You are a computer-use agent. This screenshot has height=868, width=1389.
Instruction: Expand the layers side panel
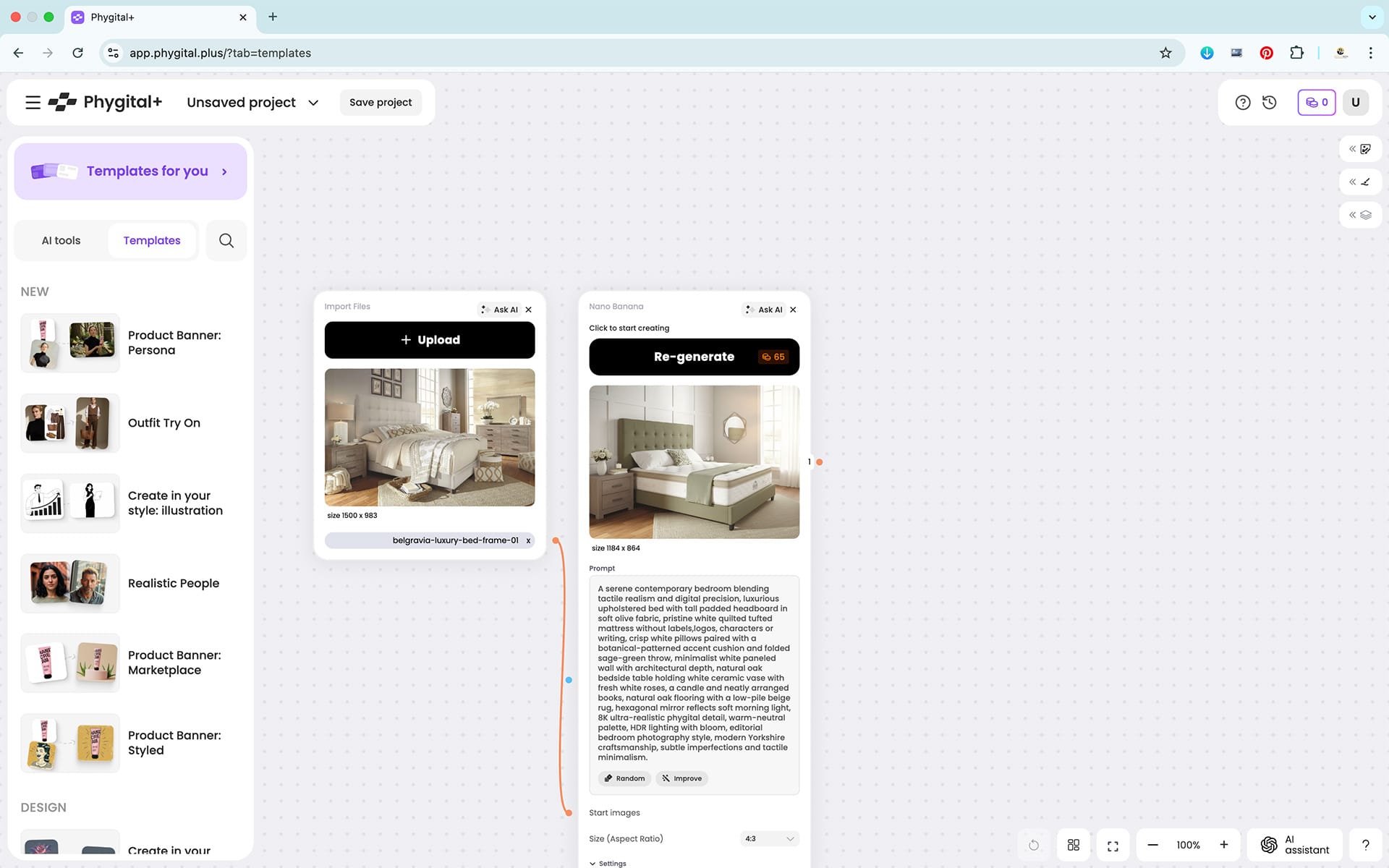coord(1360,215)
